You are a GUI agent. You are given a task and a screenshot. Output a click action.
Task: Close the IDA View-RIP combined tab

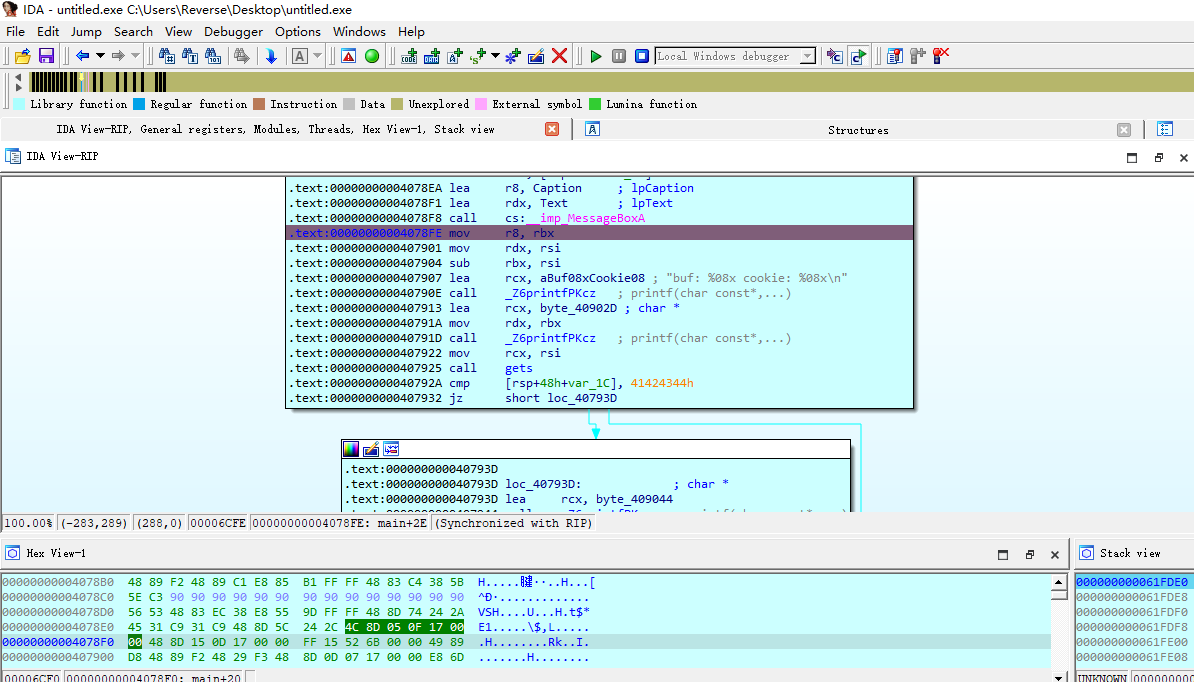[552, 129]
